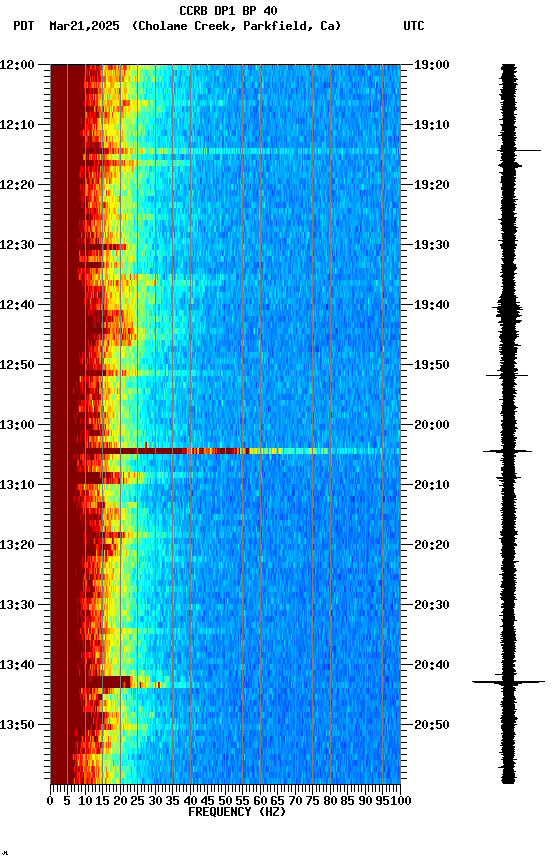
Task: Click the seismogram spike near 19:14 UTC
Action: [519, 150]
